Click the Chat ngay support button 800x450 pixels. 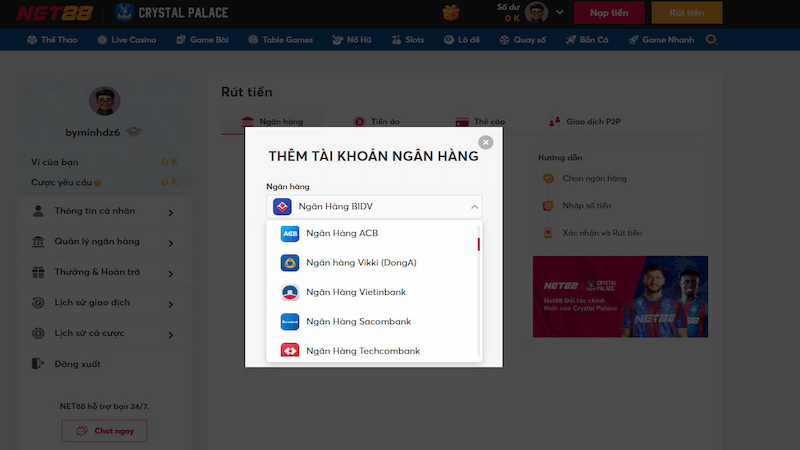[x=104, y=431]
